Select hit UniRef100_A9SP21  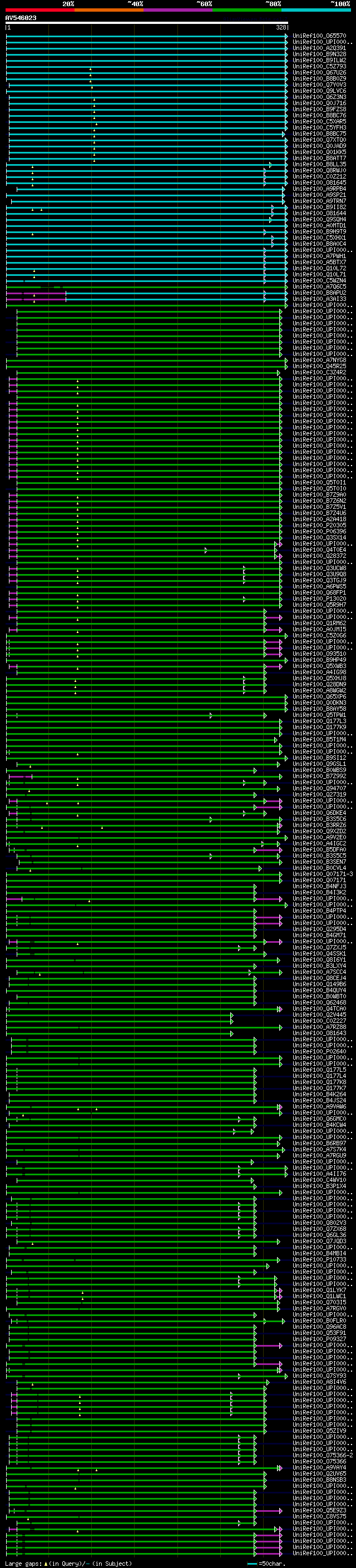(319, 195)
